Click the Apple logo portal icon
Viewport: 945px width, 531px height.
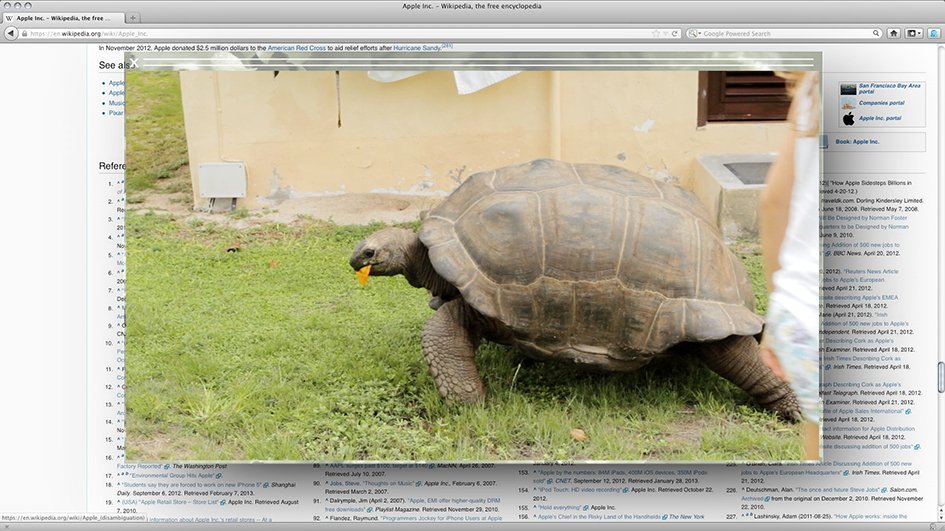(x=848, y=118)
